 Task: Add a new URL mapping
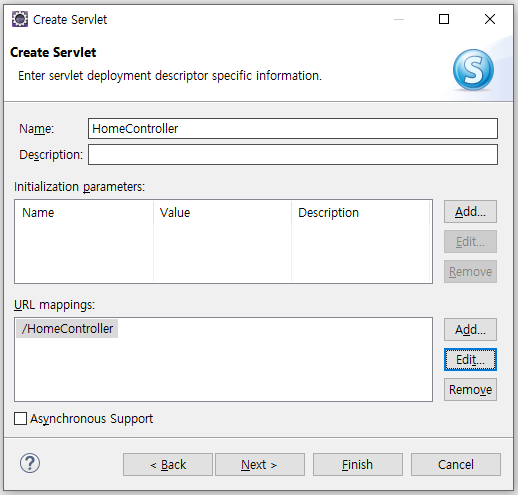(470, 330)
